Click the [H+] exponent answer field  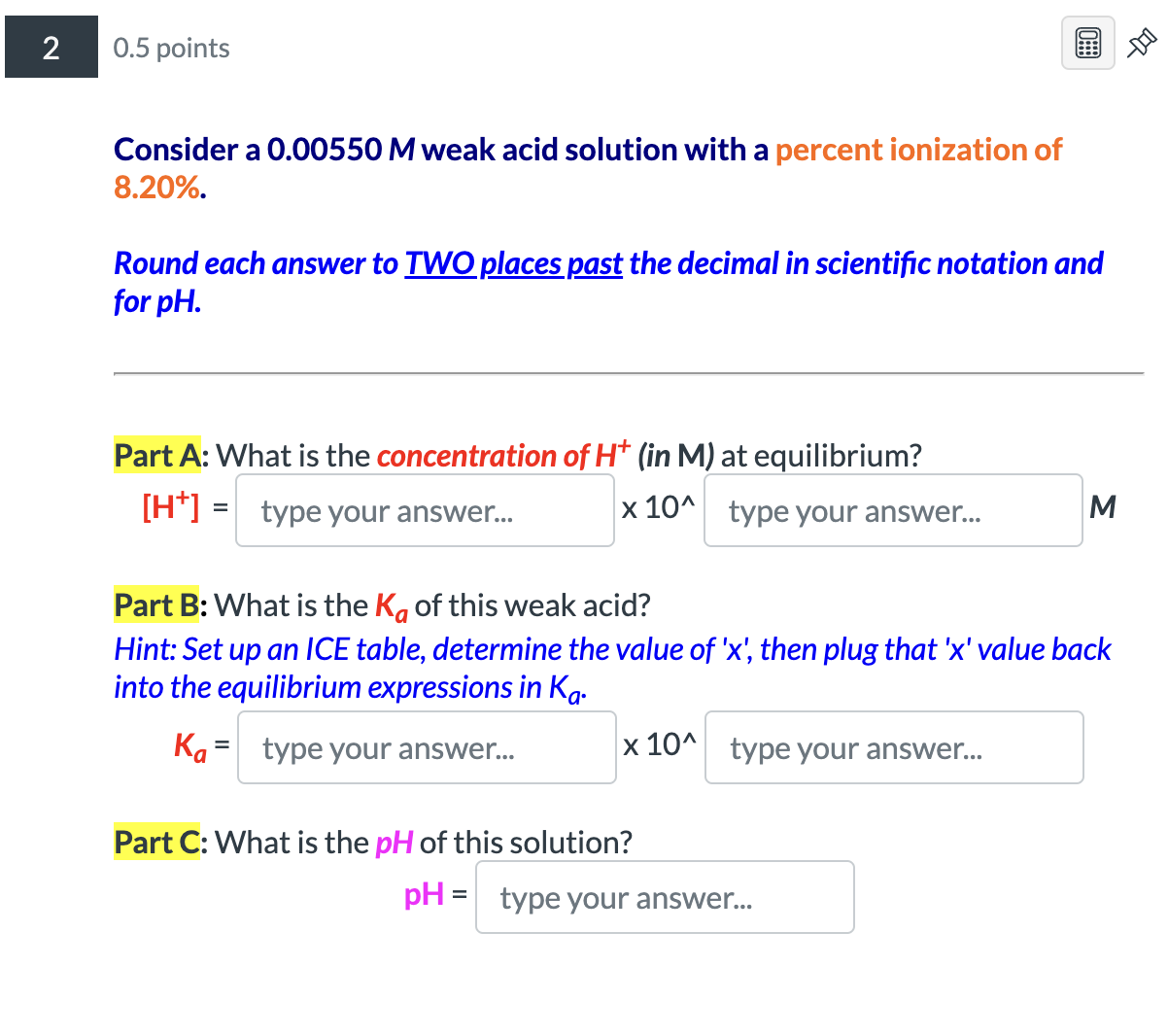(x=892, y=510)
